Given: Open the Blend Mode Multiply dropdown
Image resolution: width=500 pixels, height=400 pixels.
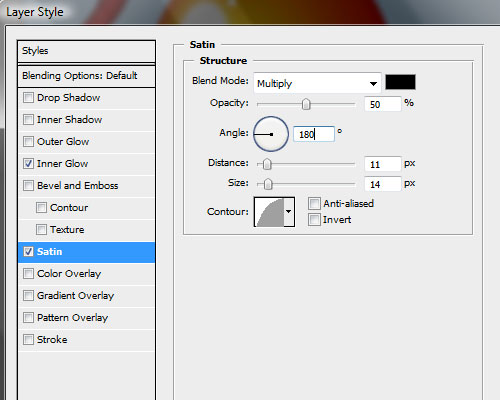Looking at the screenshot, I should coord(317,83).
